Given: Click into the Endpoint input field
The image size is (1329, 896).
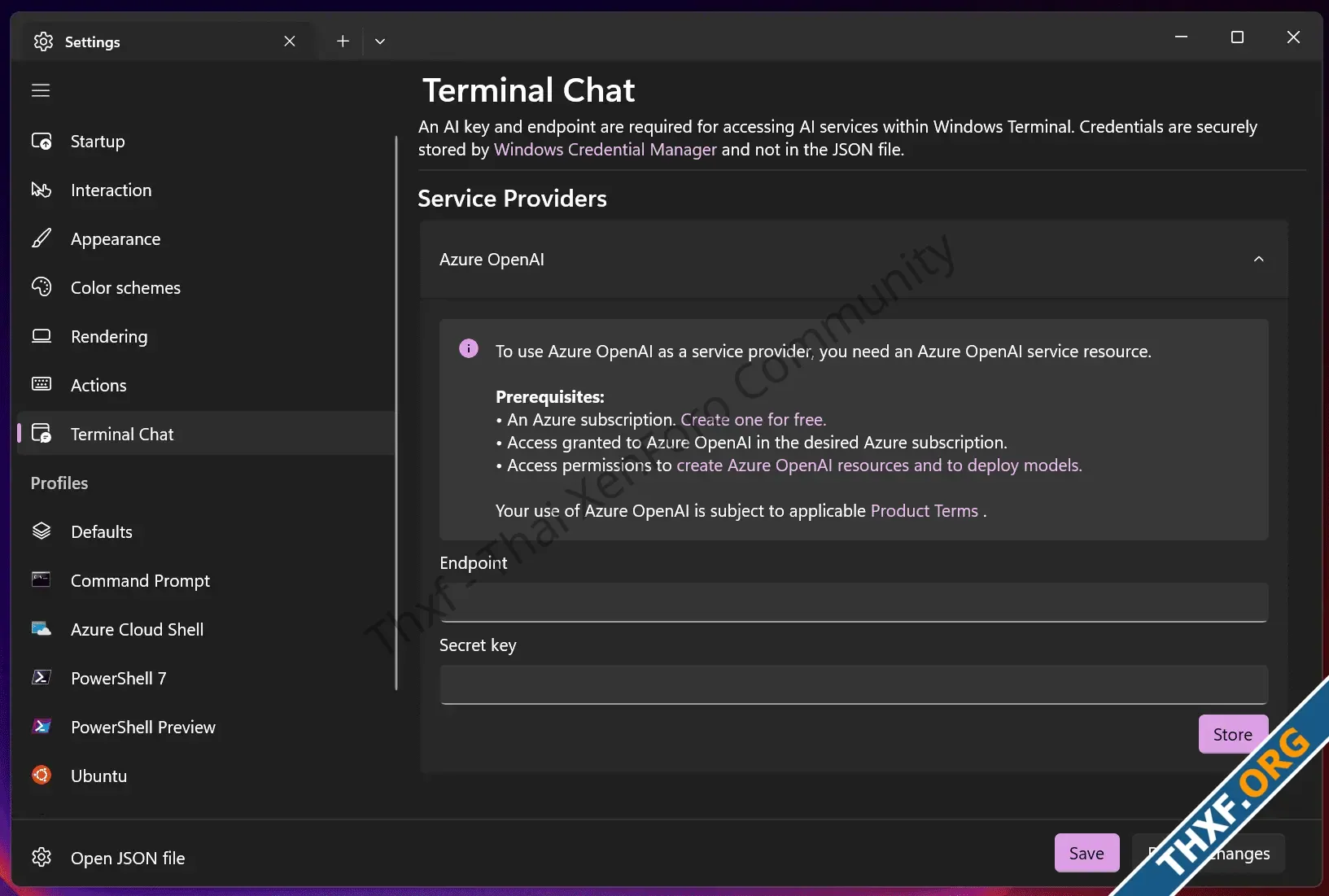Looking at the screenshot, I should (x=854, y=602).
